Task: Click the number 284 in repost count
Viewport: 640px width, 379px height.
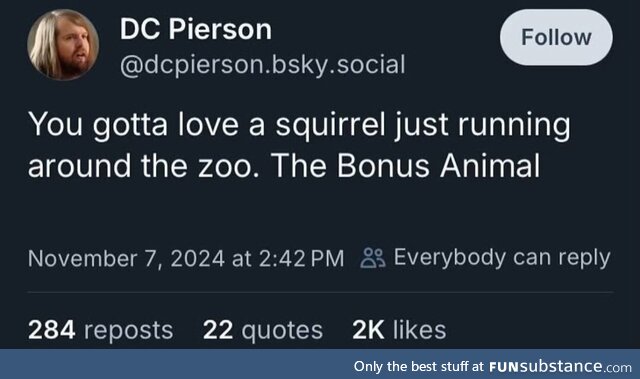Action: 51,330
